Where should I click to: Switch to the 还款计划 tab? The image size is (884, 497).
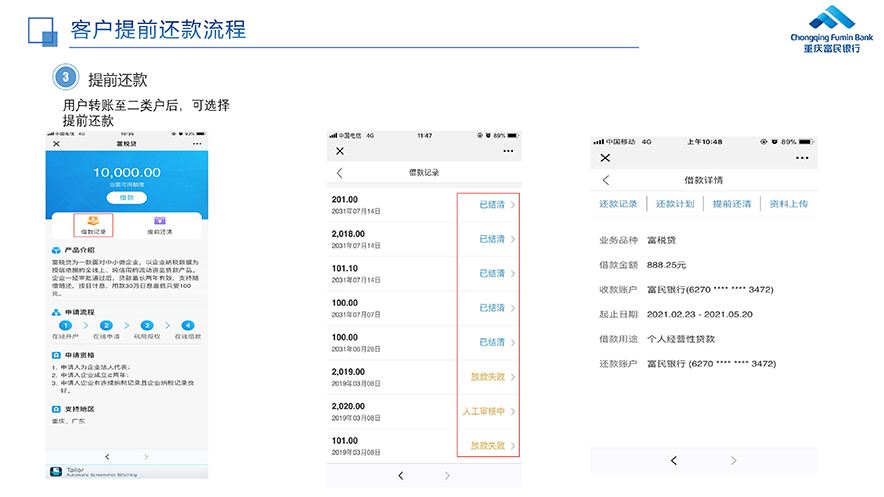coord(675,204)
